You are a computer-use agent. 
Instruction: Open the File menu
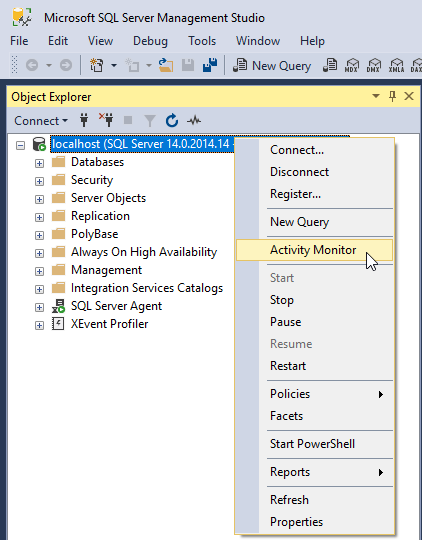19,41
